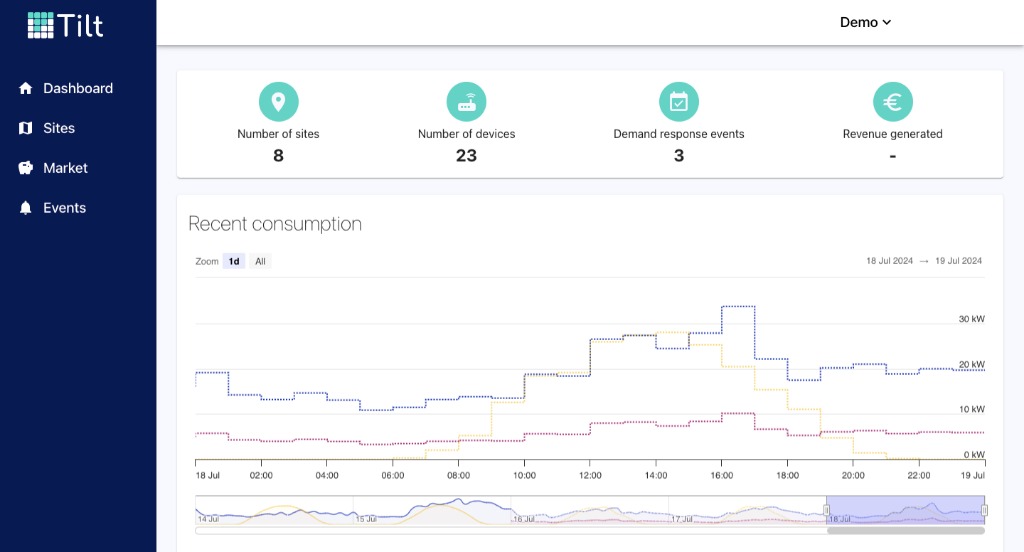Click the navigator range left handle
The image size is (1024, 552).
827,510
